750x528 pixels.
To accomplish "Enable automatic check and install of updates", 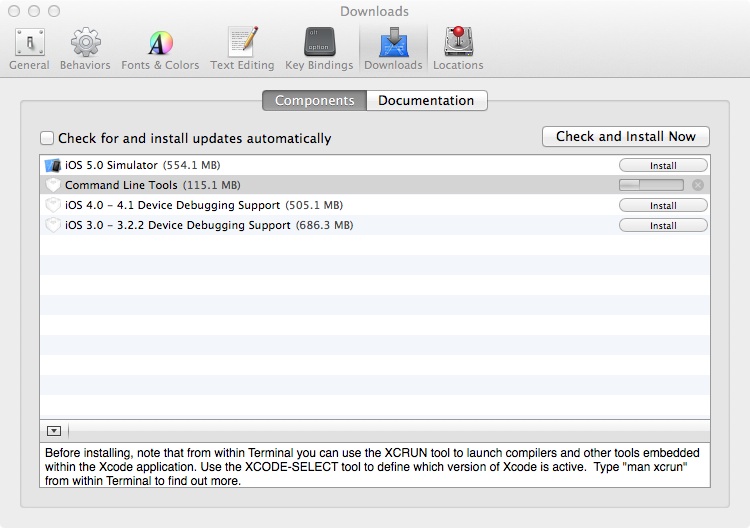I will 47,138.
